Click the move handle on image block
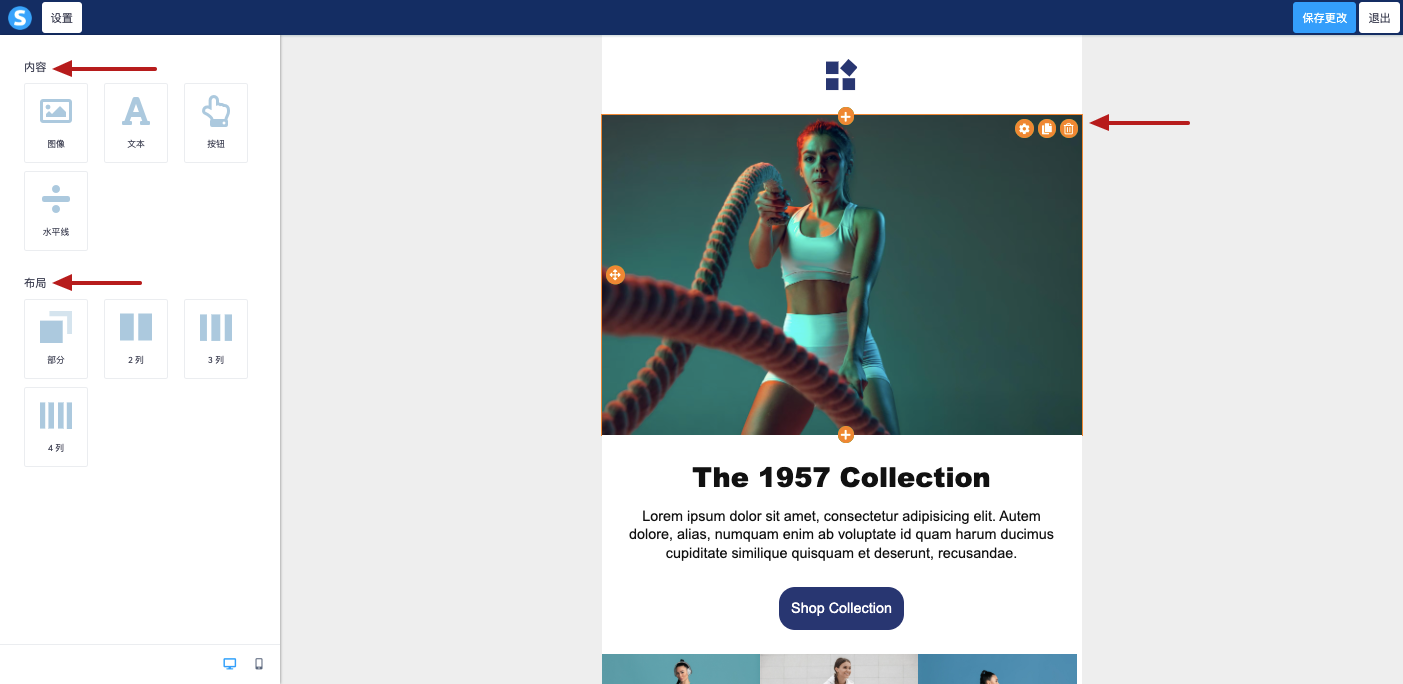1403x684 pixels. click(615, 275)
